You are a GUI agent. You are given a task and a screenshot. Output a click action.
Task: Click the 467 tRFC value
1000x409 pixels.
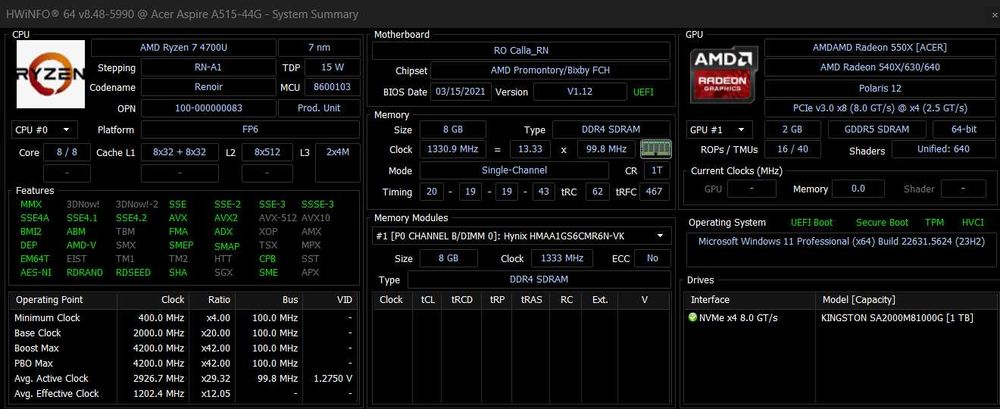pyautogui.click(x=654, y=191)
